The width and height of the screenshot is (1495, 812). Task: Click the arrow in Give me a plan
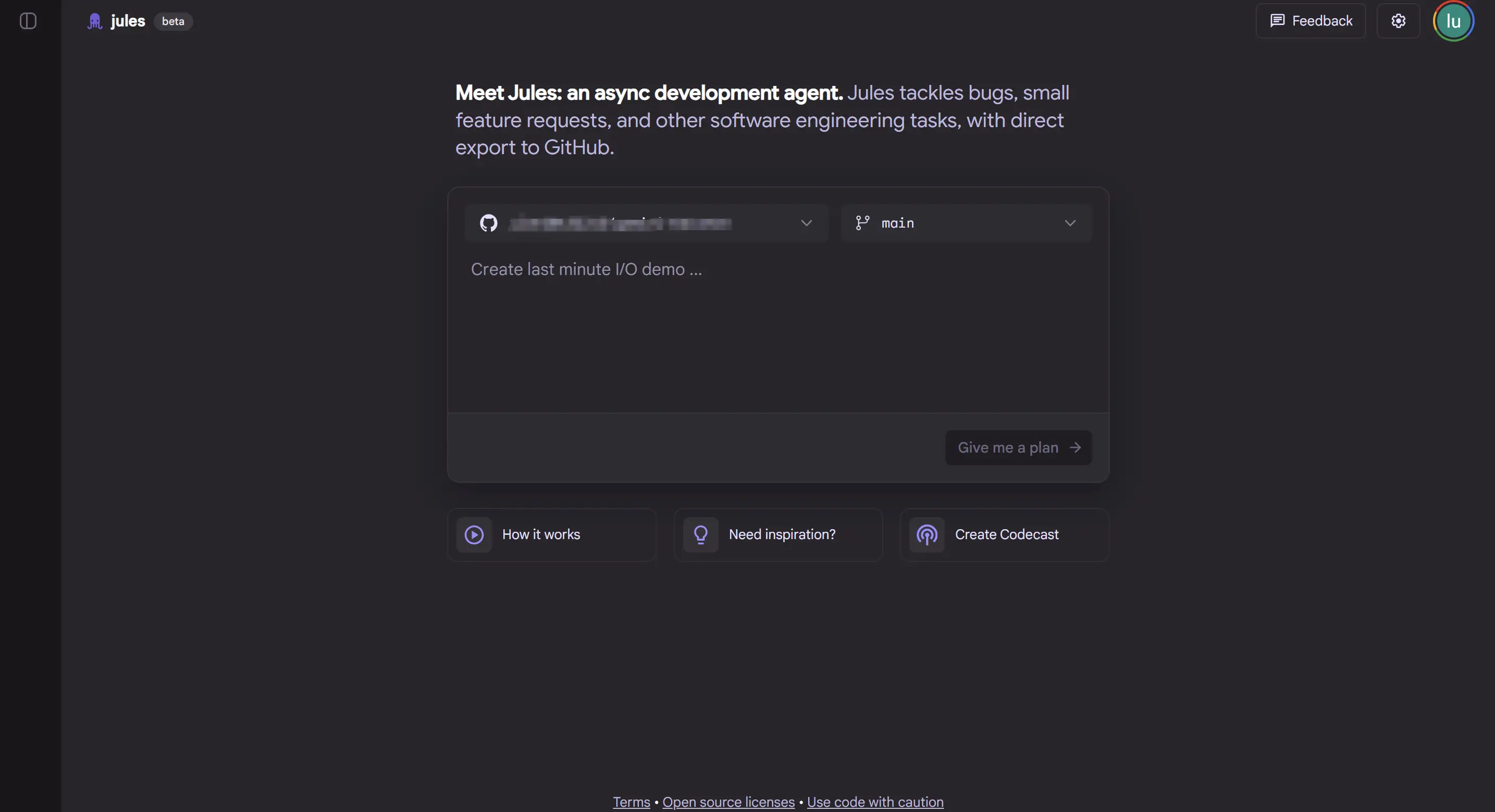(x=1075, y=447)
